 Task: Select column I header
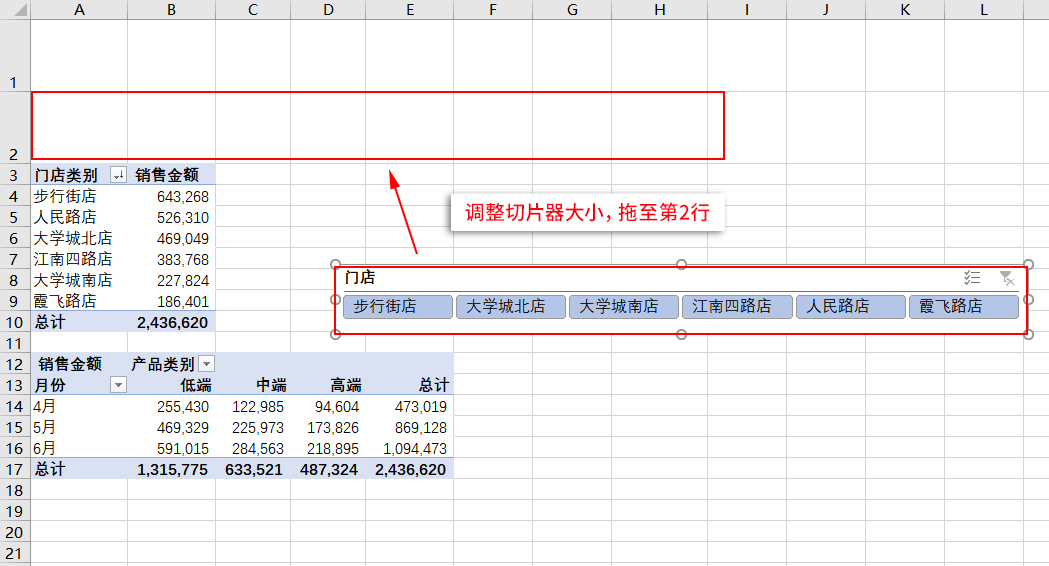747,9
